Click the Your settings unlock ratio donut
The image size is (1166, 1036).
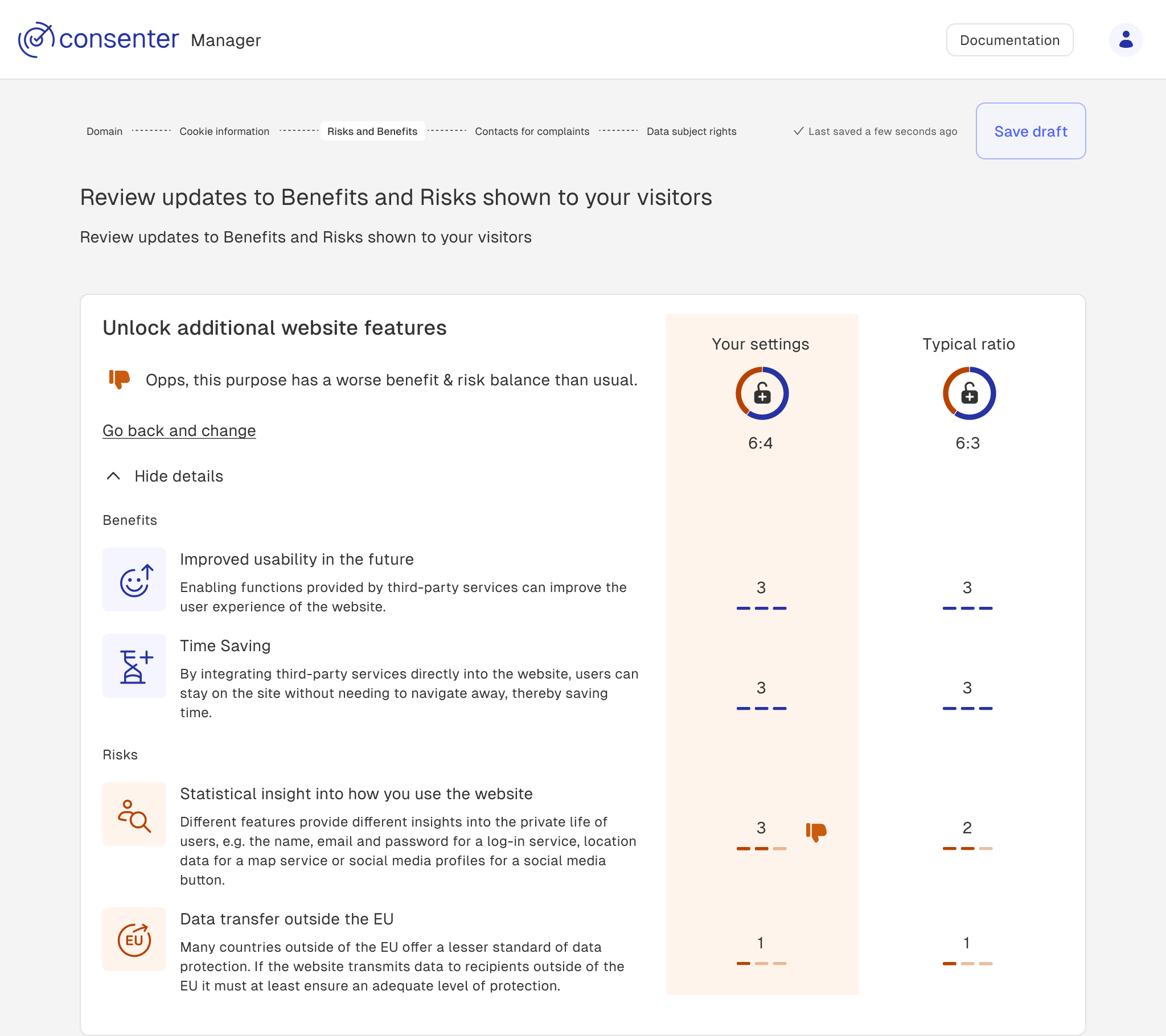[762, 394]
